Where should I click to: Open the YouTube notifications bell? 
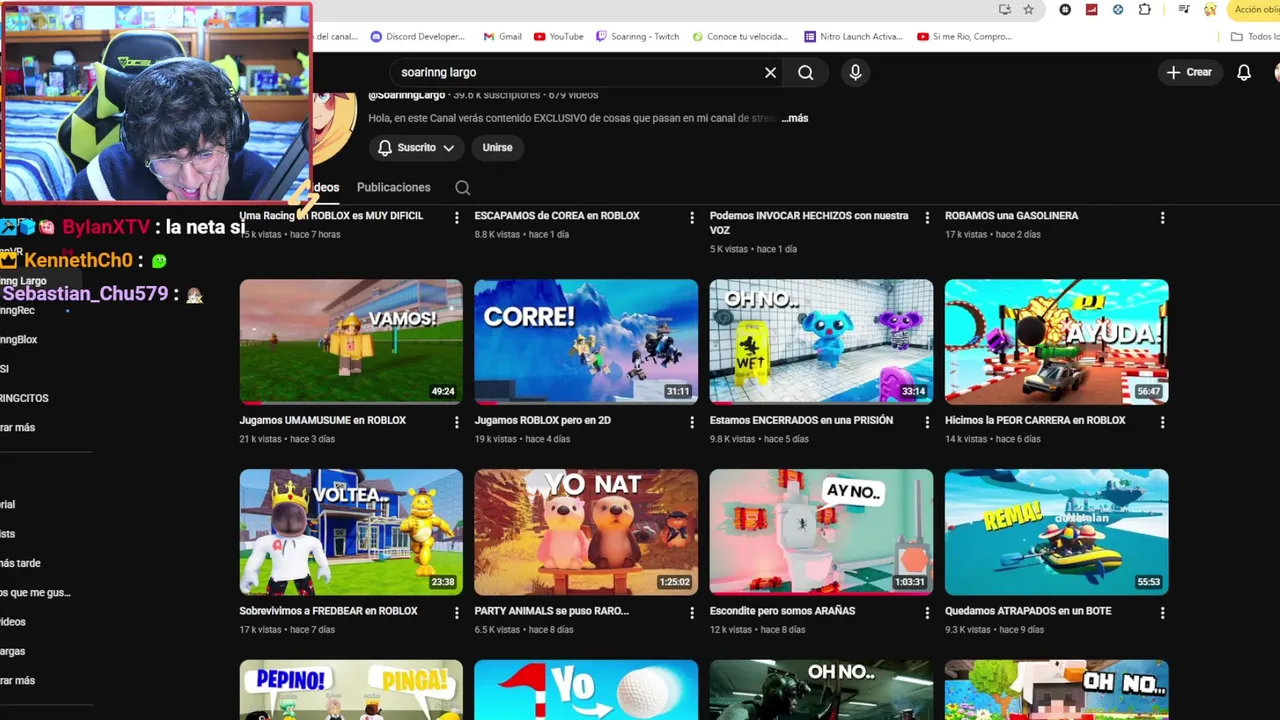pos(1244,72)
